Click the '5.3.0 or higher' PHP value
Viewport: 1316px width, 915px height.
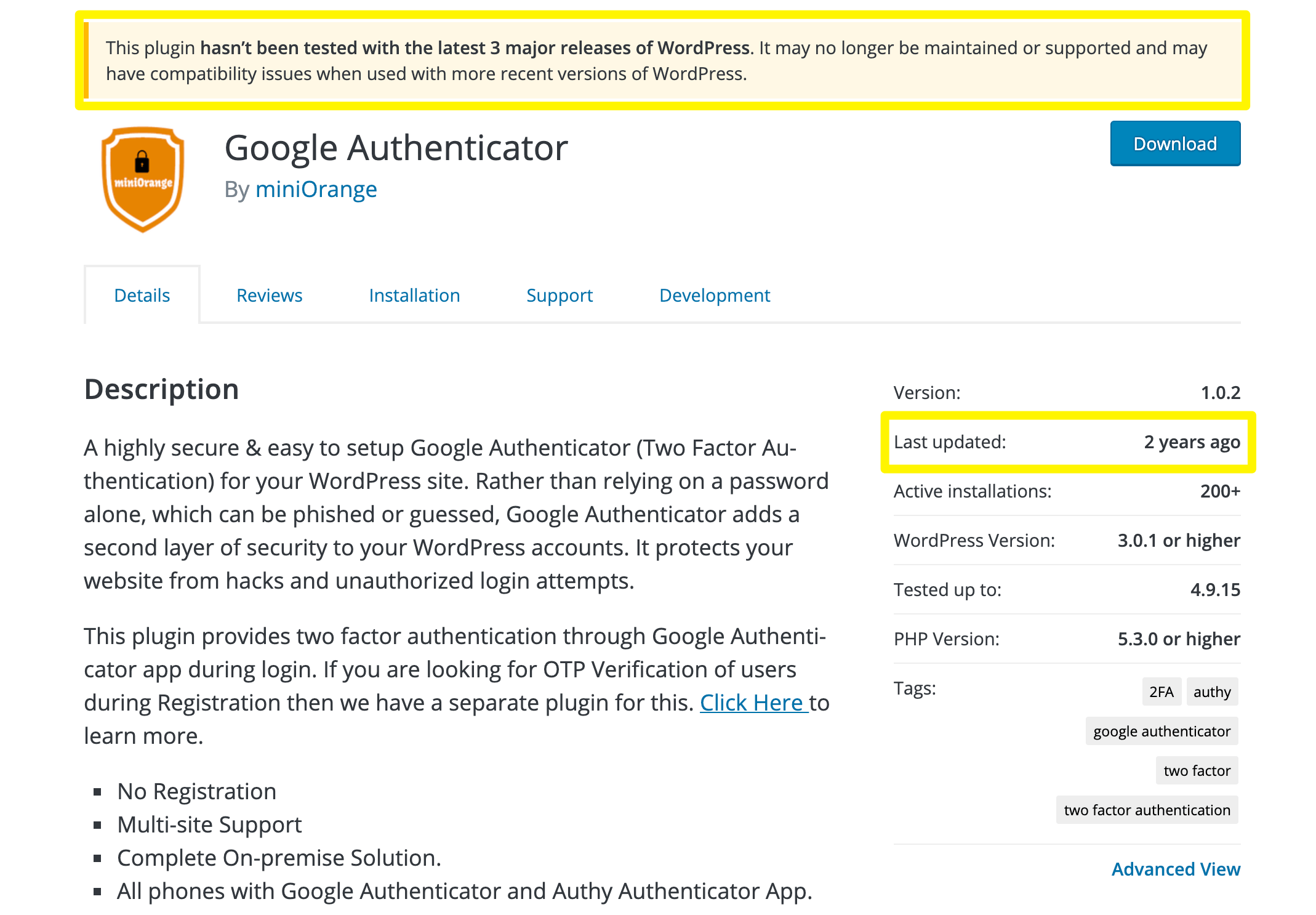(x=1179, y=639)
